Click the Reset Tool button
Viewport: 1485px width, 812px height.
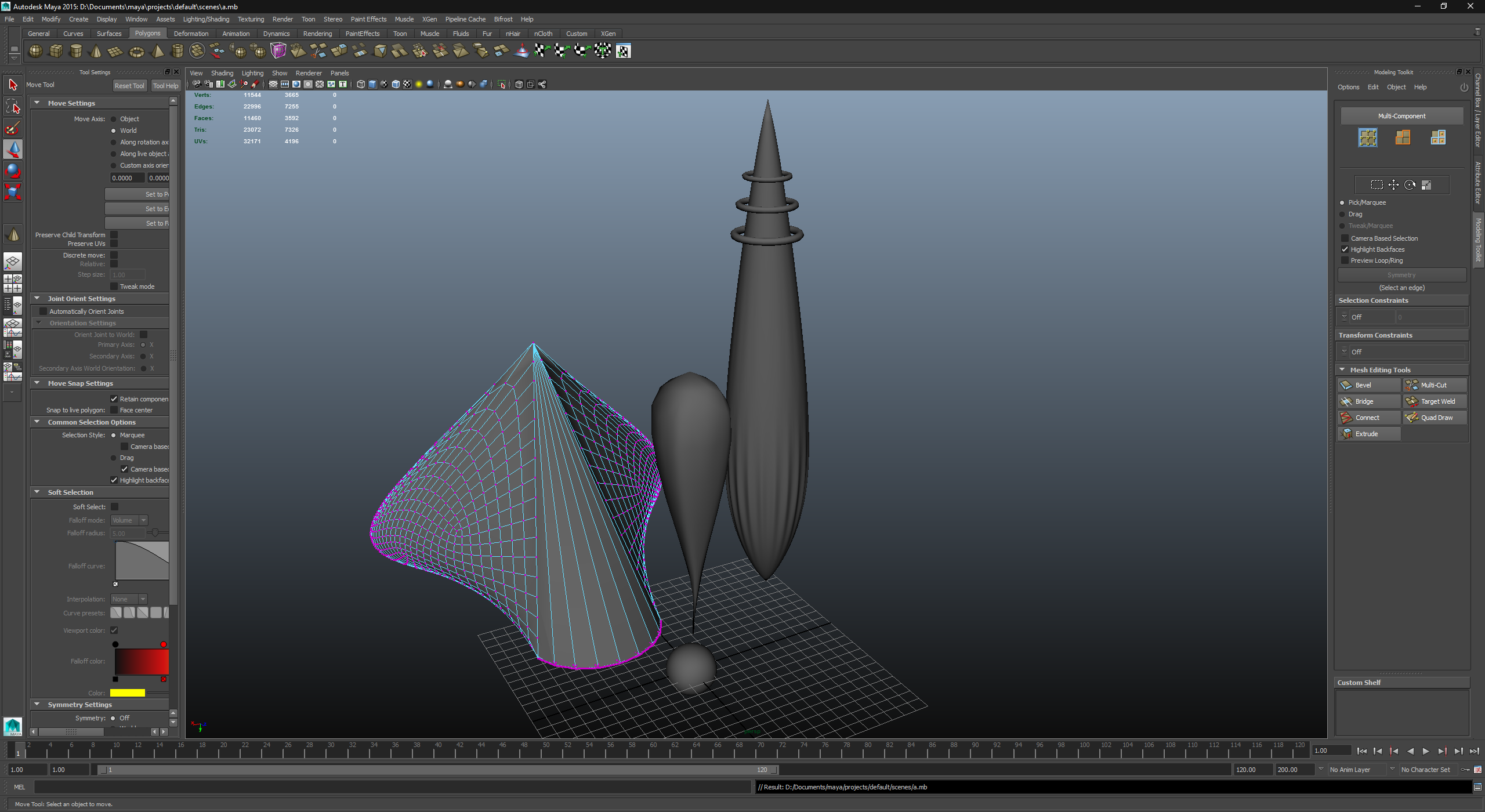[x=129, y=86]
